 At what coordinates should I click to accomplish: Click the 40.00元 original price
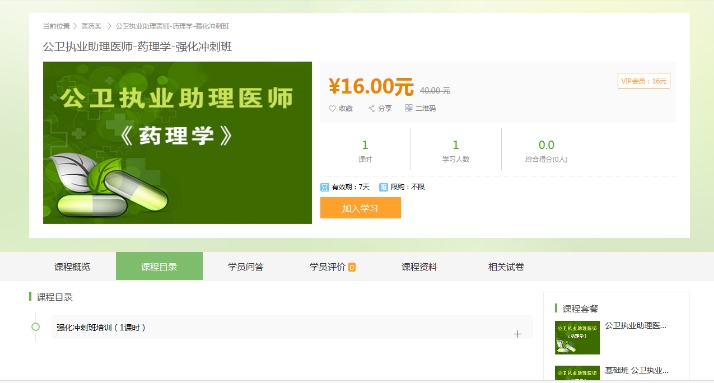[x=435, y=91]
